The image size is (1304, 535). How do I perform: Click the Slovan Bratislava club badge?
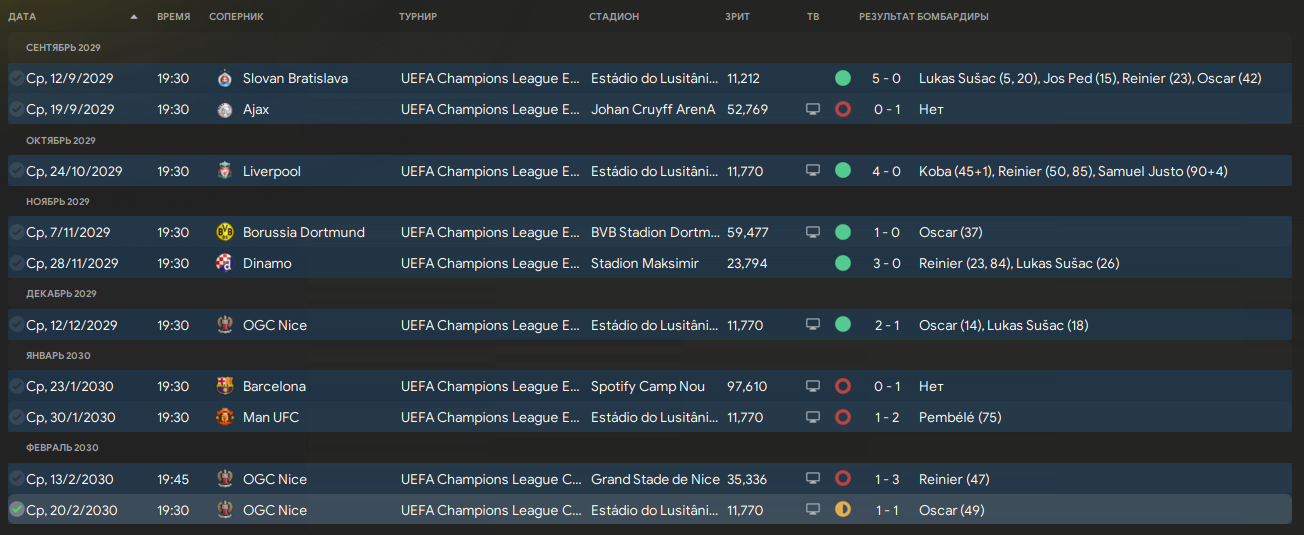pyautogui.click(x=224, y=78)
